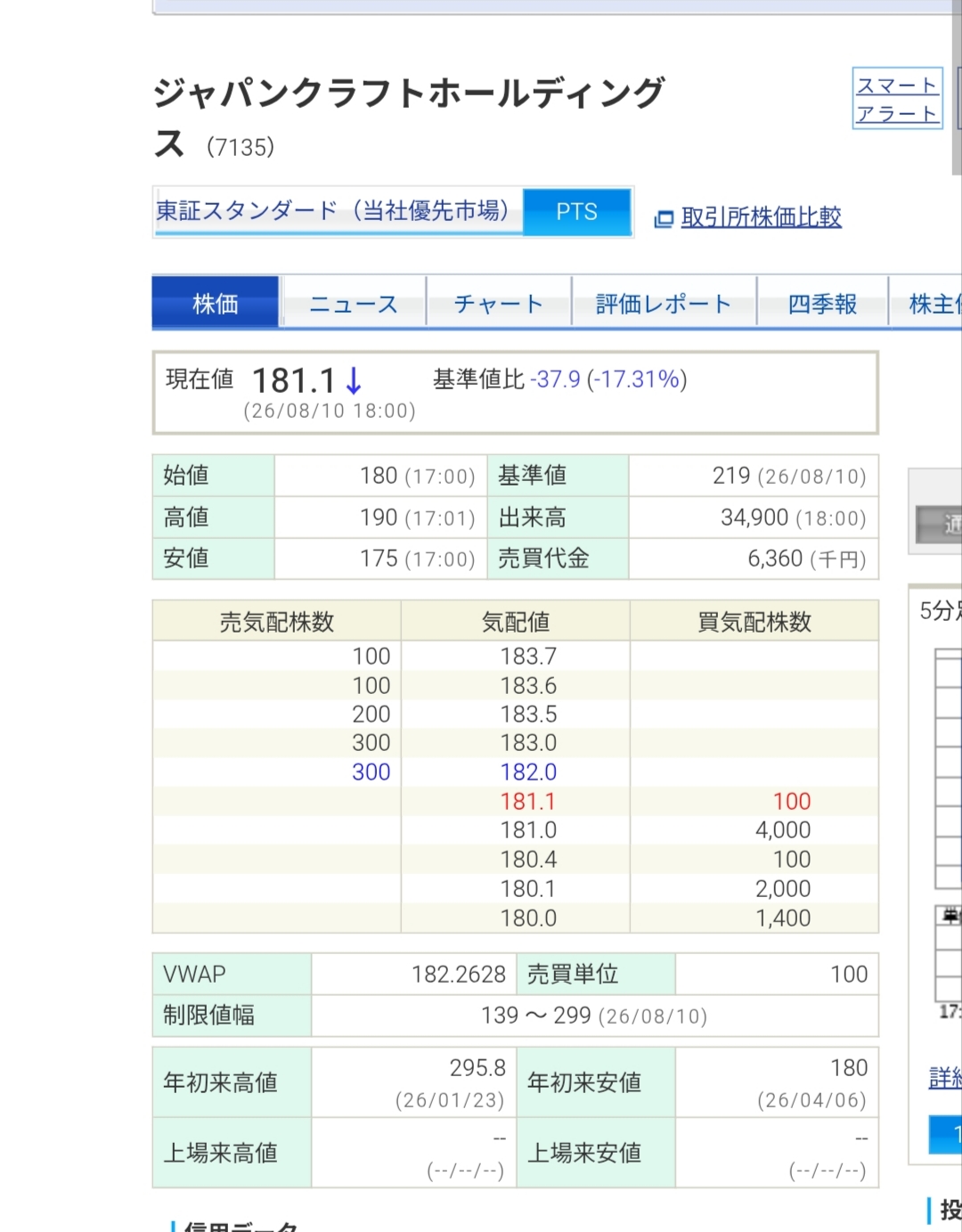The image size is (962, 1232).
Task: Open the チャート tab
Action: coord(499,304)
